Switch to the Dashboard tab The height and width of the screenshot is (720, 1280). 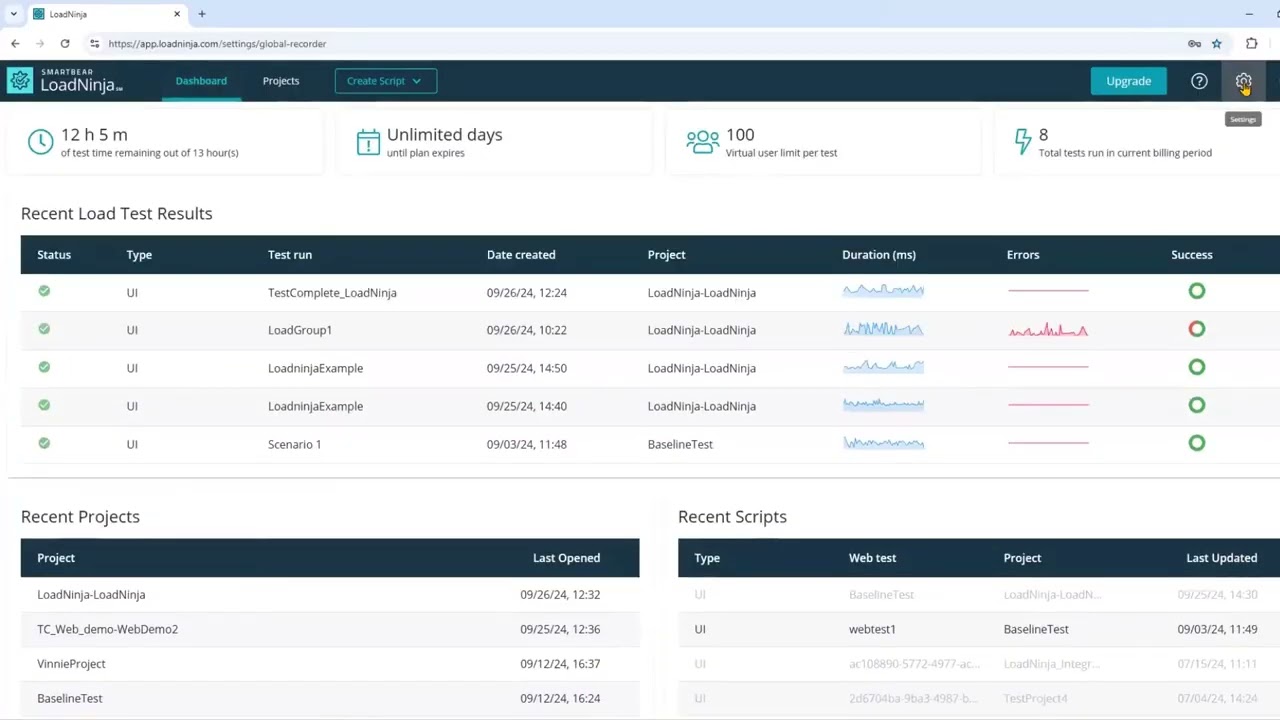pos(201,81)
